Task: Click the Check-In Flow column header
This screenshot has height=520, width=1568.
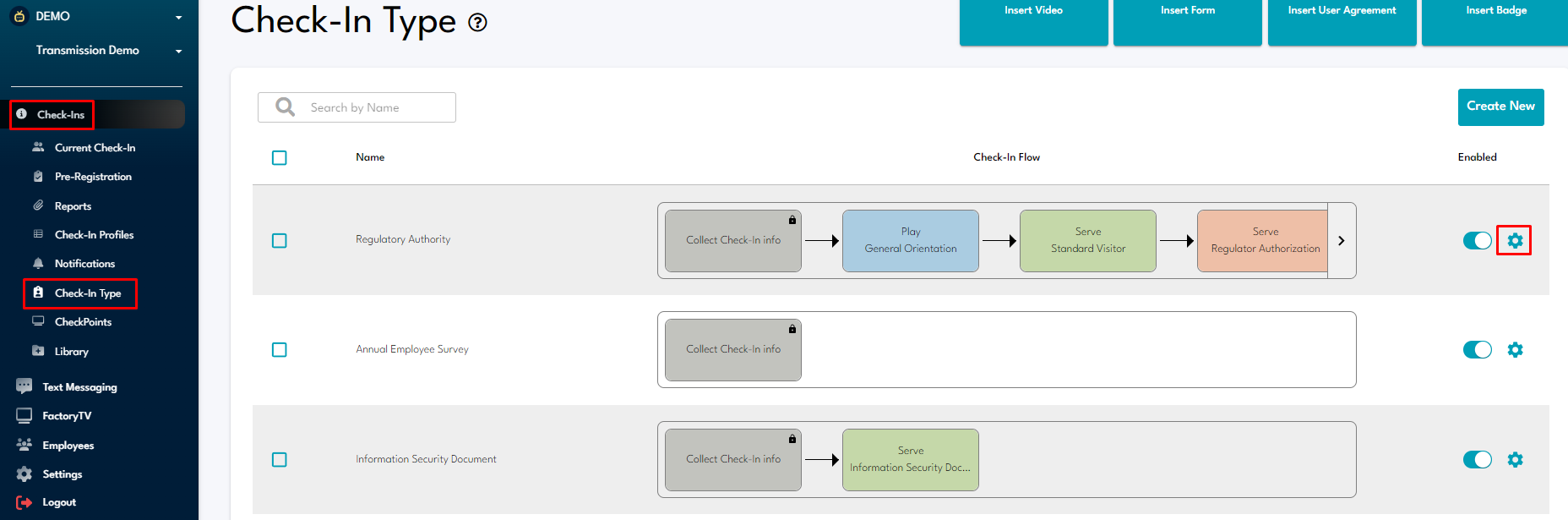Action: click(1006, 157)
